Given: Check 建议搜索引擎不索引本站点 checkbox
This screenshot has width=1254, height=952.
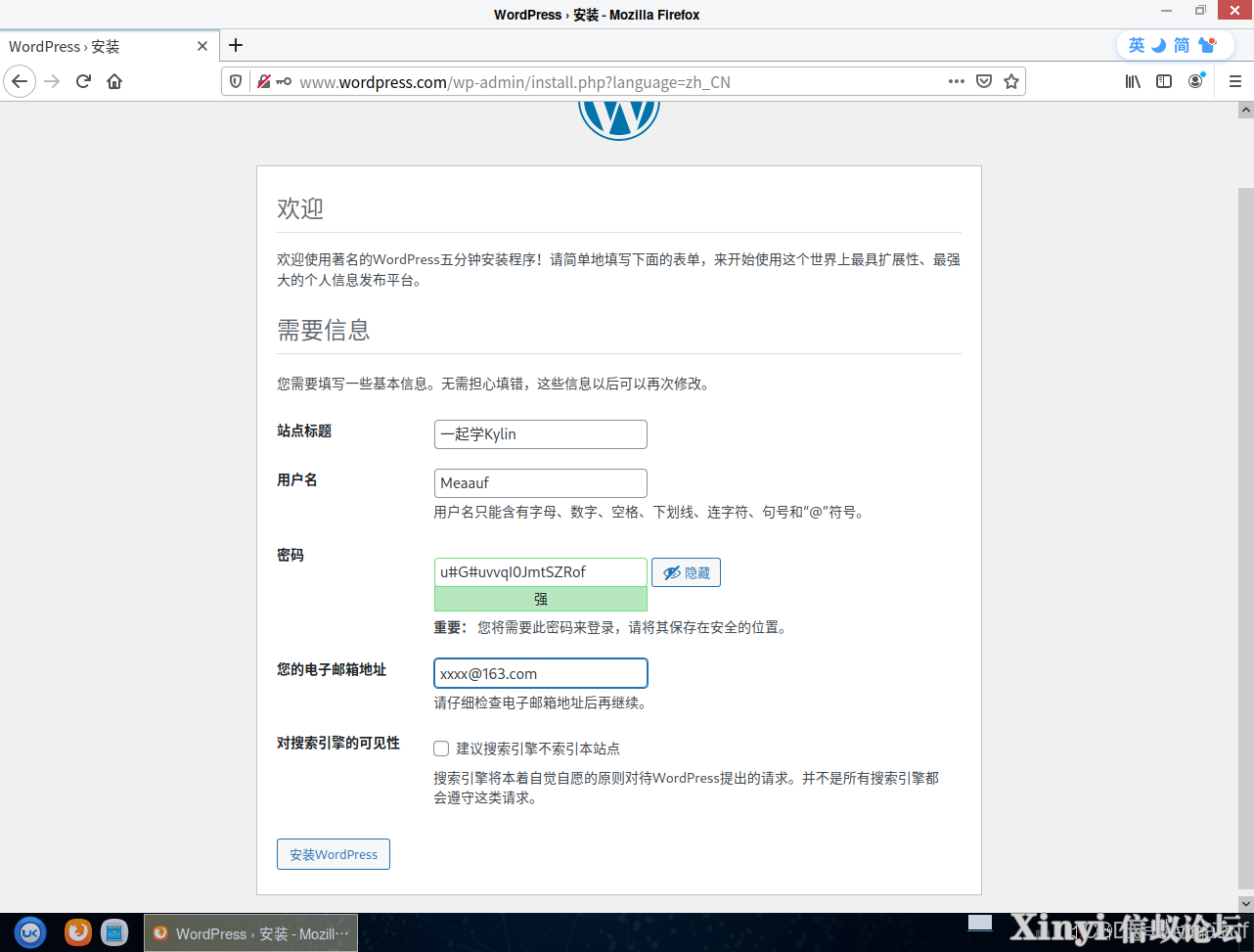Looking at the screenshot, I should 441,748.
